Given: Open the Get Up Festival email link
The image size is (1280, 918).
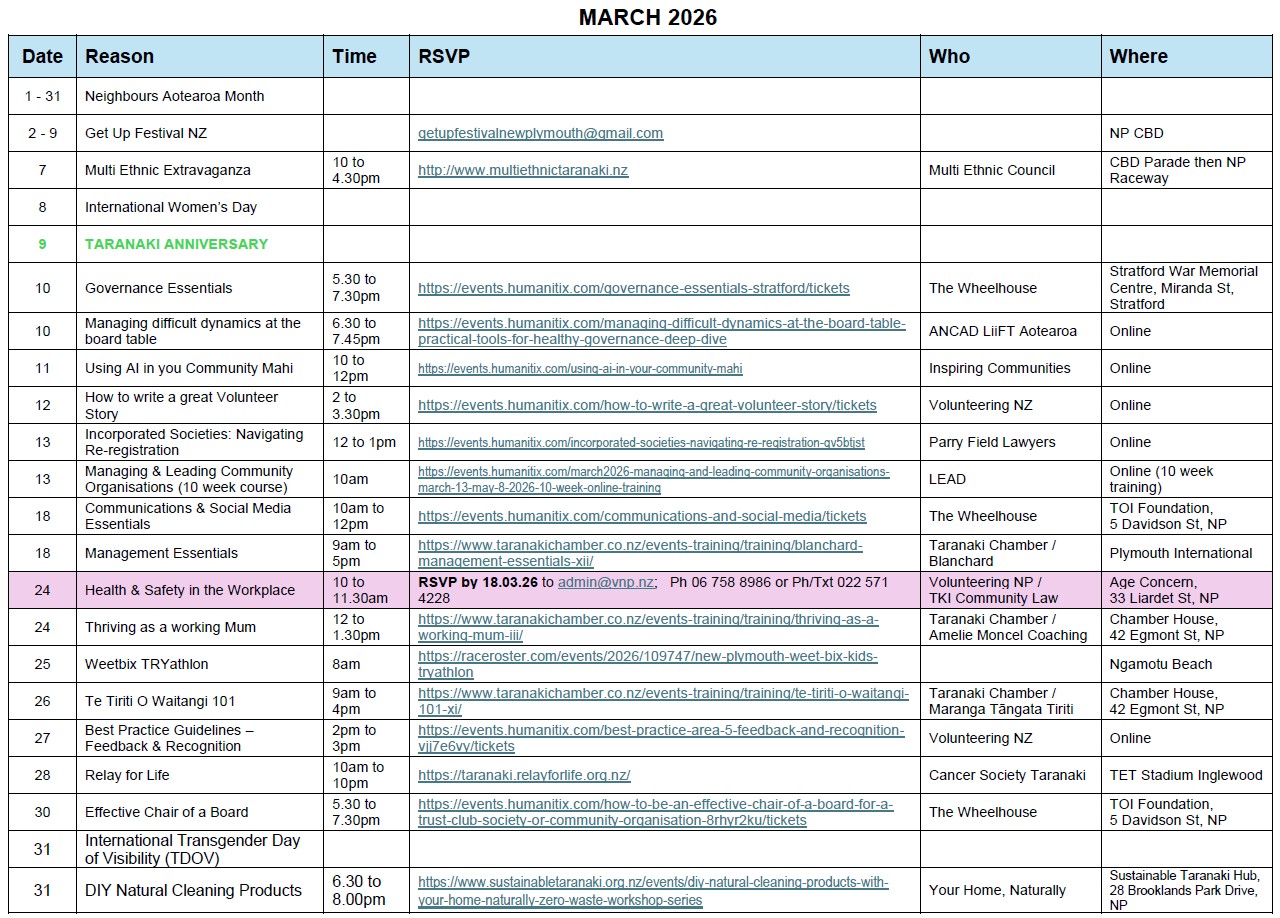Looking at the screenshot, I should [x=540, y=133].
